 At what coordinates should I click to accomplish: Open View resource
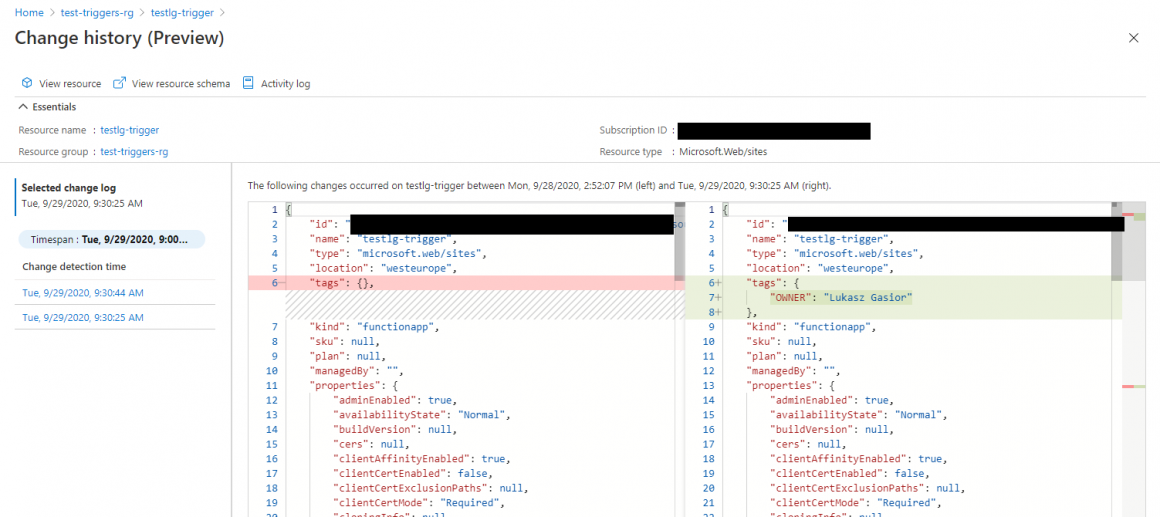click(x=61, y=84)
